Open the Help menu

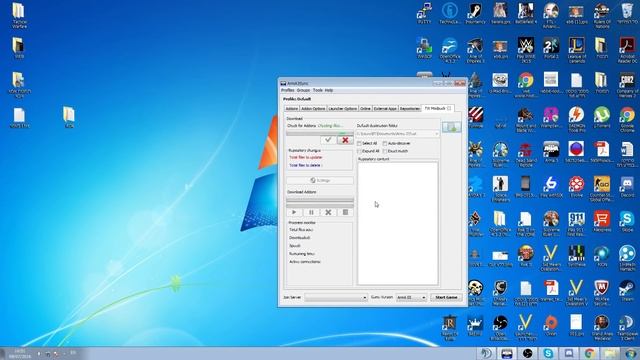pyautogui.click(x=329, y=90)
